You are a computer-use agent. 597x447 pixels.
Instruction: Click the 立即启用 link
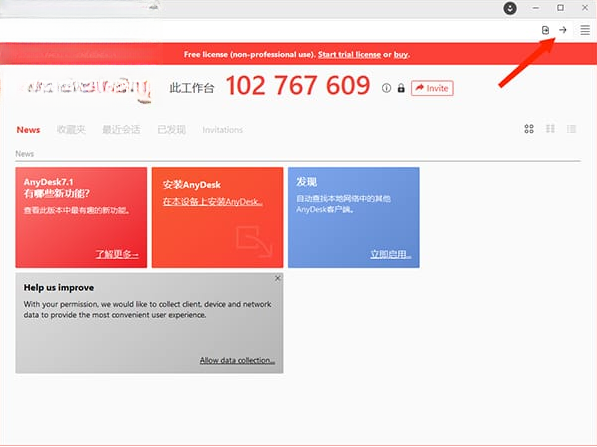(x=391, y=254)
